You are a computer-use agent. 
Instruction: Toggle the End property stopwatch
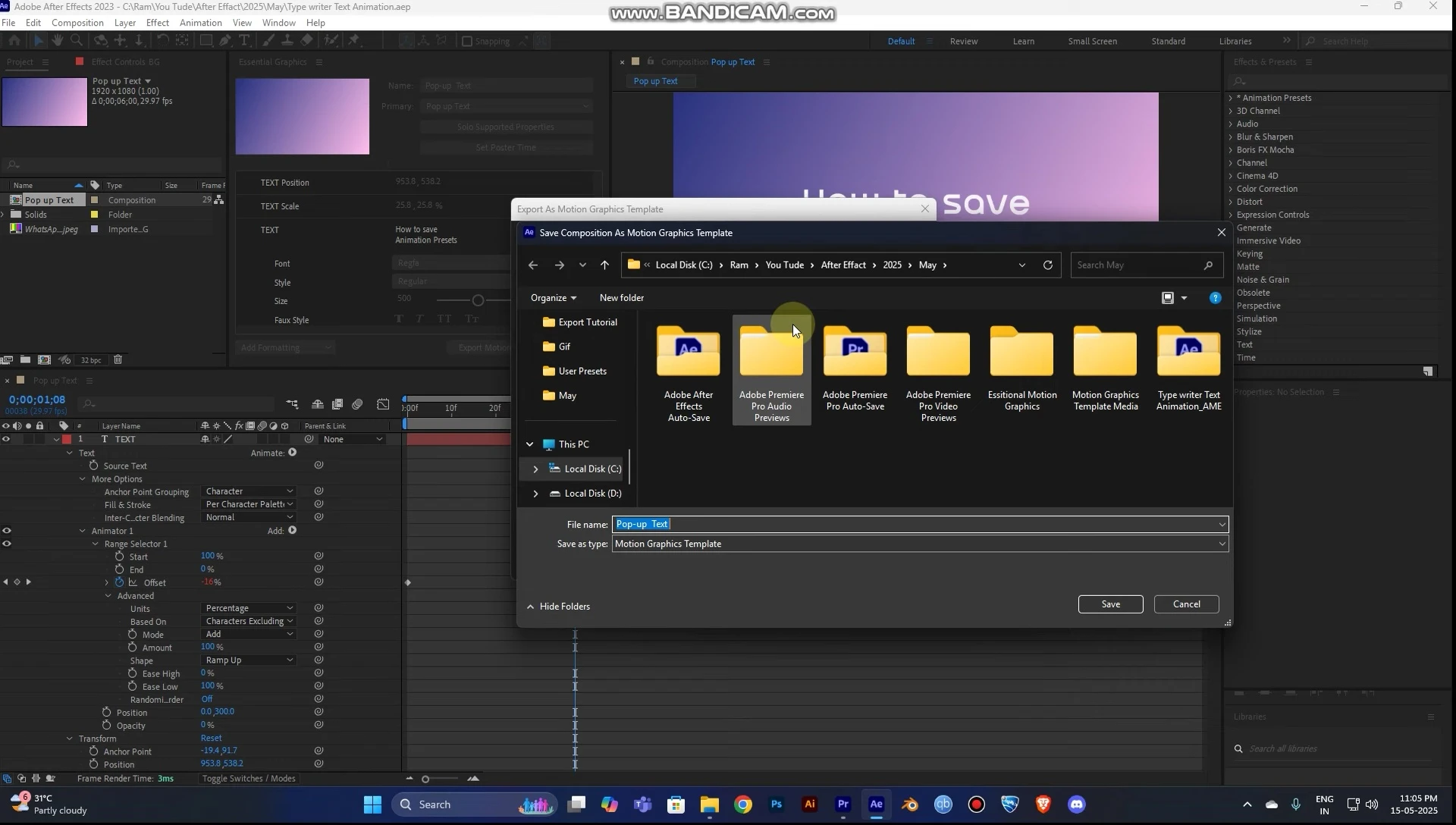[119, 569]
